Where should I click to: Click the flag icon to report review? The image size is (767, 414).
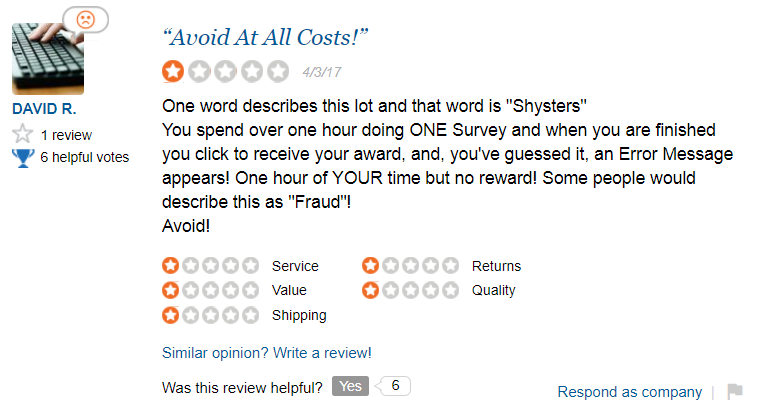735,391
